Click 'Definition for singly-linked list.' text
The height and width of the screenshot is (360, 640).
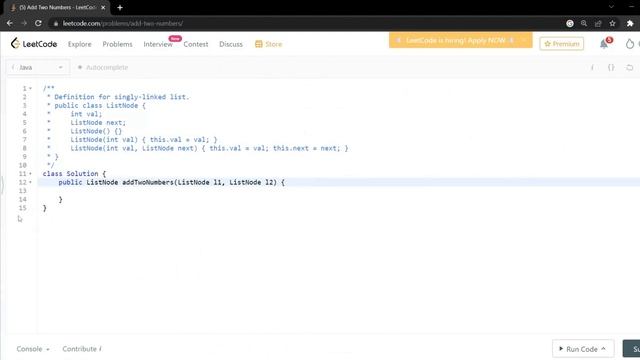click(122, 97)
